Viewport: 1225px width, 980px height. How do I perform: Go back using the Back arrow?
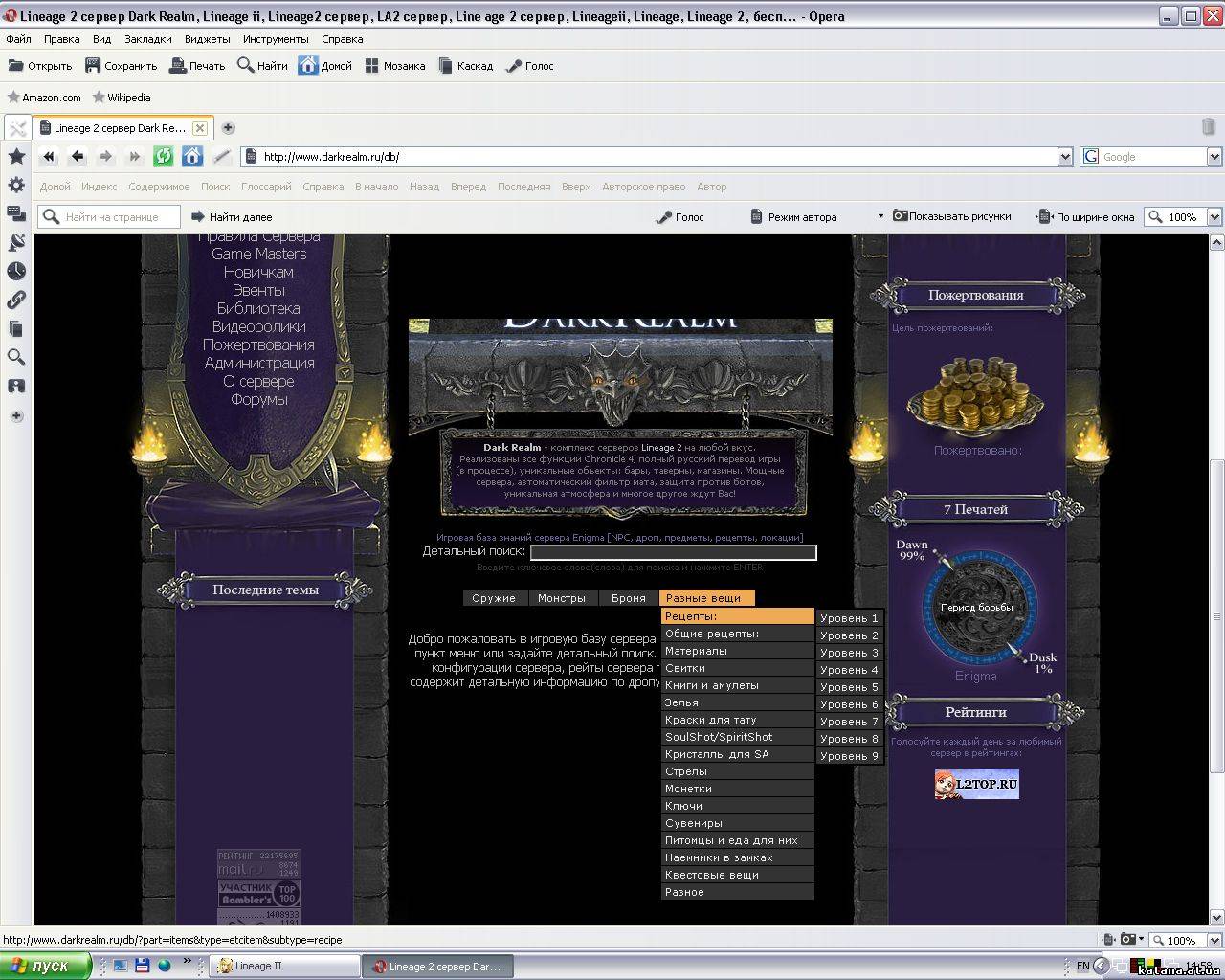[78, 157]
